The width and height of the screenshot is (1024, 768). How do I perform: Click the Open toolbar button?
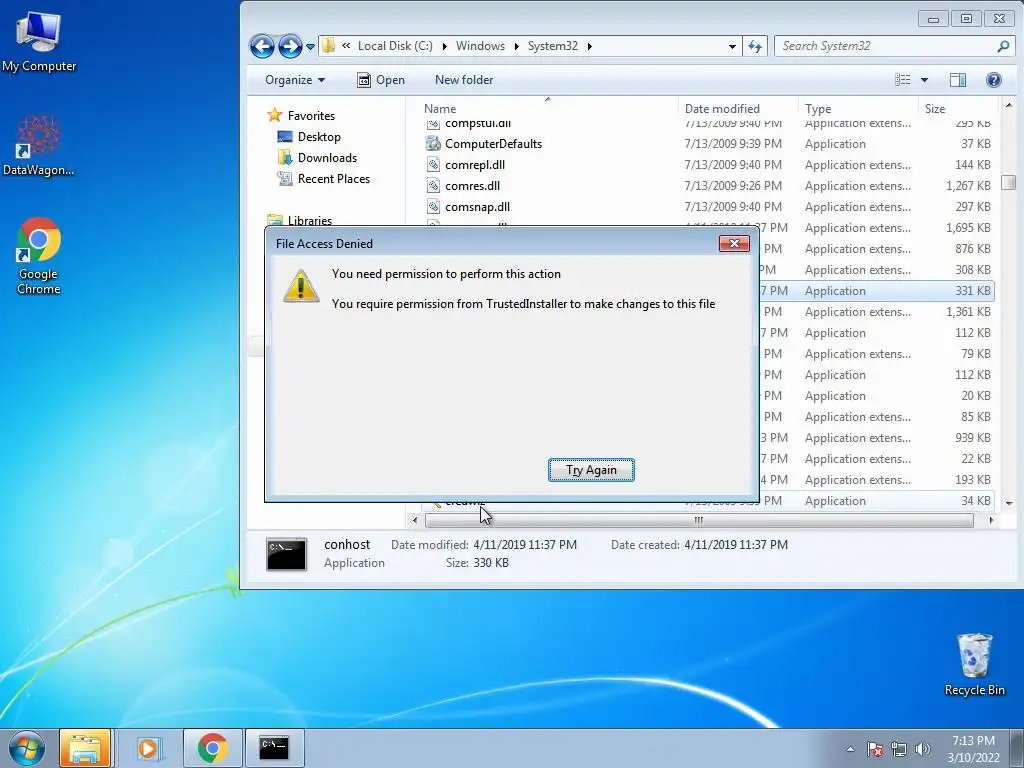[x=381, y=80]
